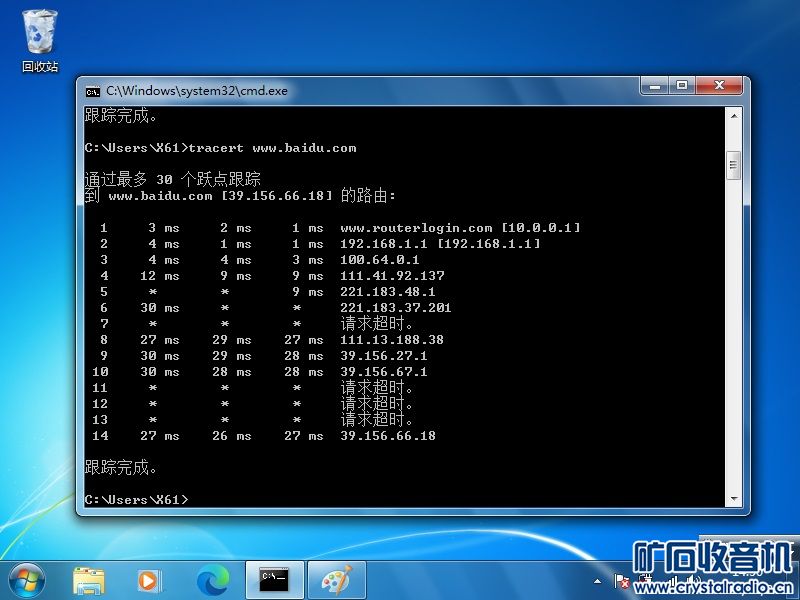This screenshot has height=600, width=800.
Task: Click the address '221.183.37.201'
Action: (396, 308)
